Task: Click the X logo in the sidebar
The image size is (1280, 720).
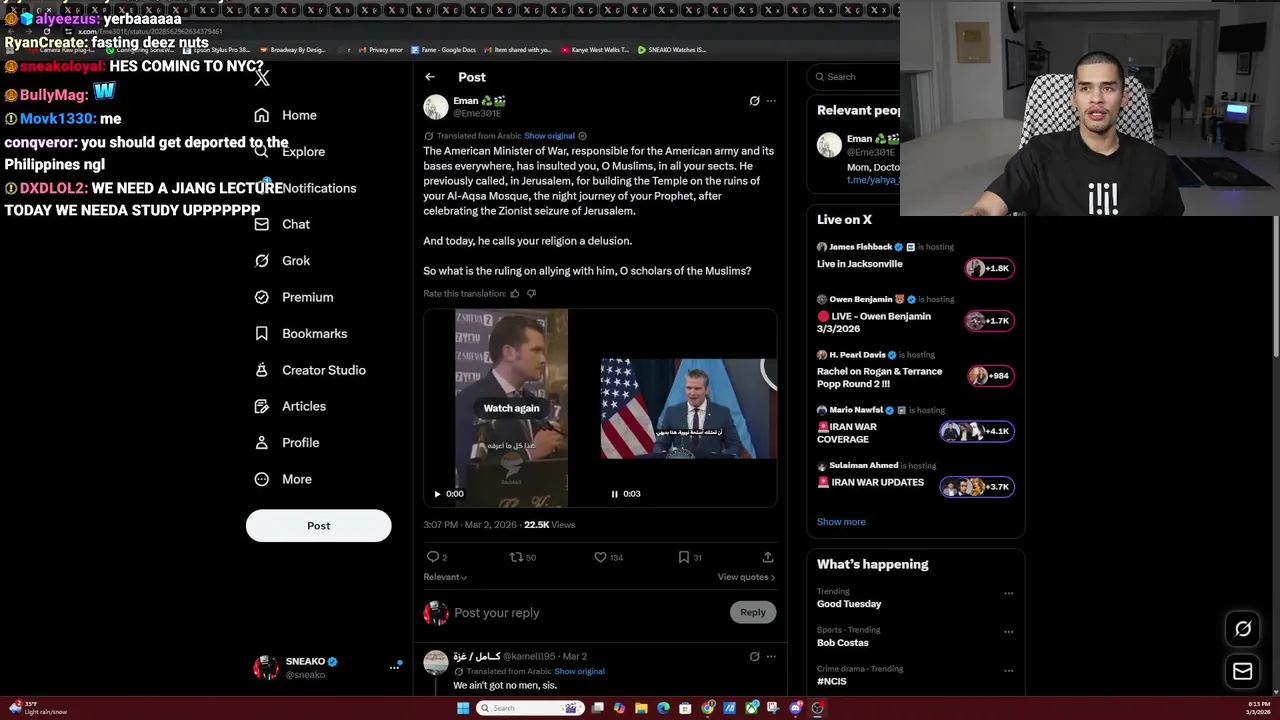Action: click(x=262, y=78)
